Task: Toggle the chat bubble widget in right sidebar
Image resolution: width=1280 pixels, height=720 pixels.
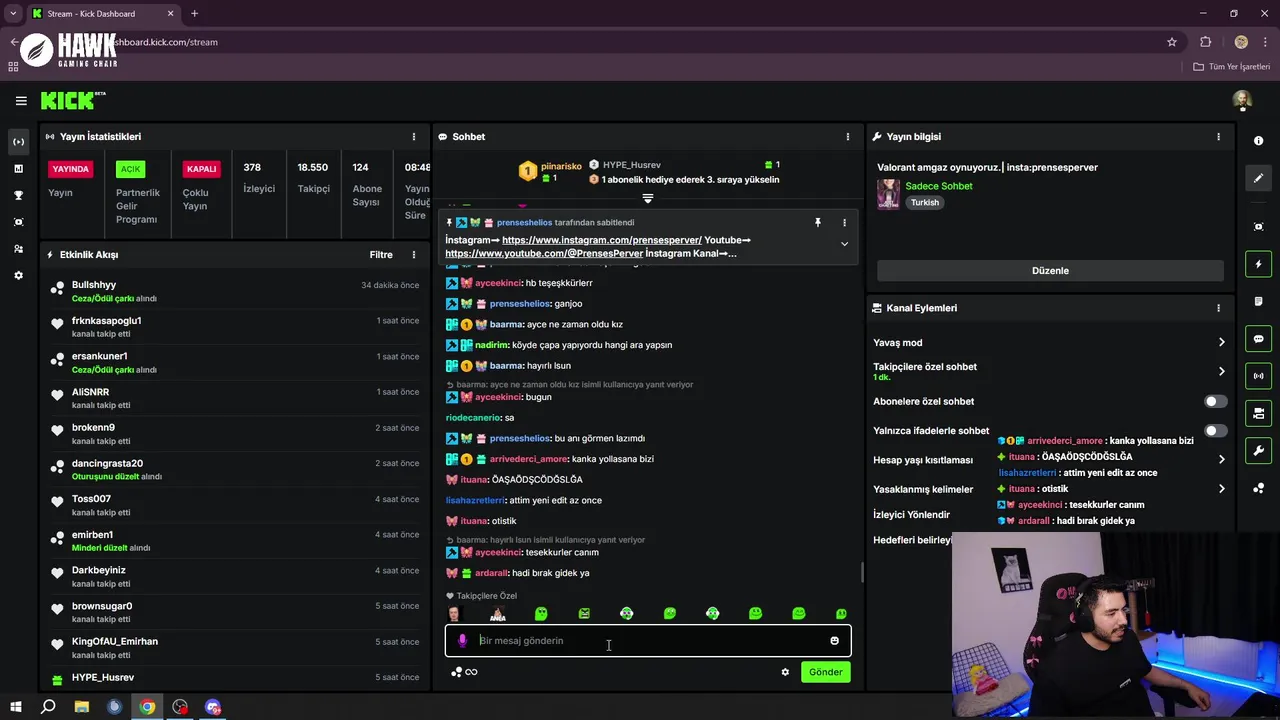Action: pyautogui.click(x=1259, y=339)
